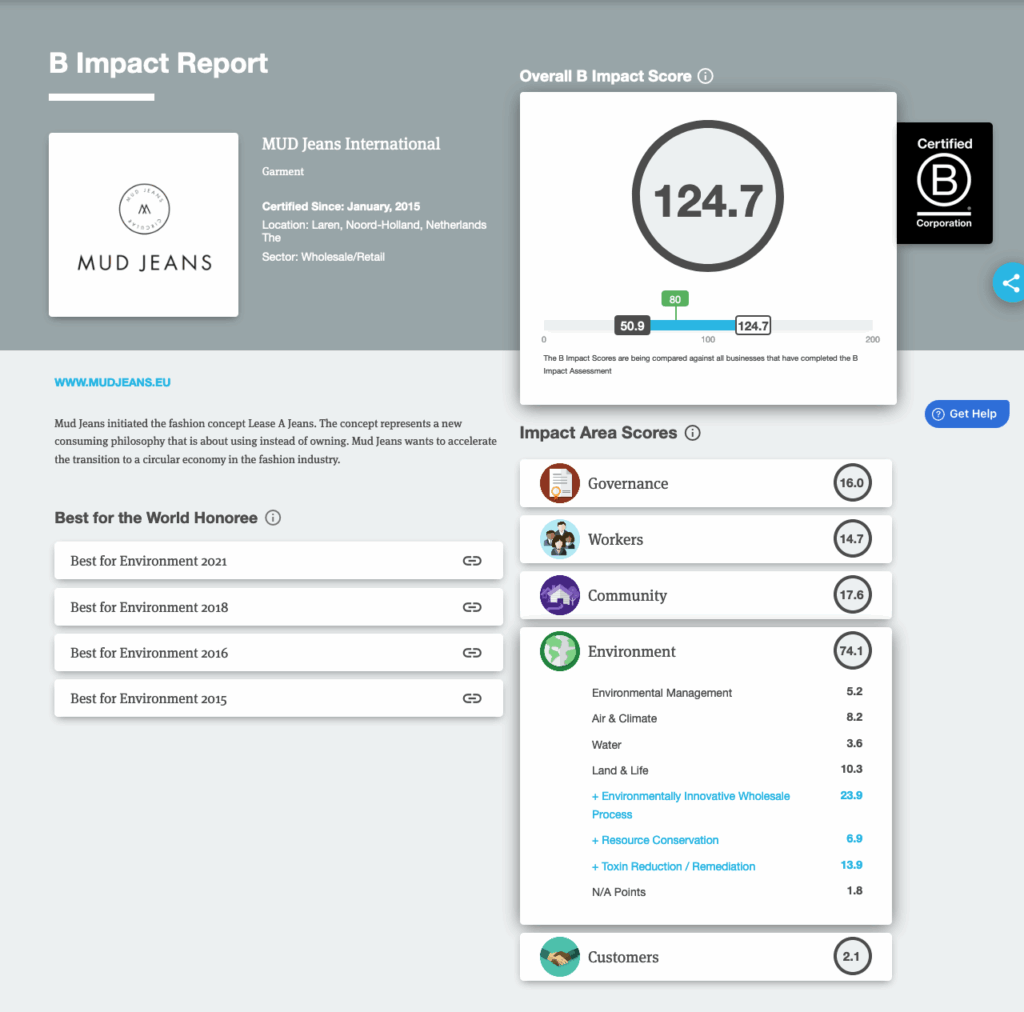Expand Environmentally Innovative Wholesale Process details
Image resolution: width=1024 pixels, height=1012 pixels.
click(690, 805)
